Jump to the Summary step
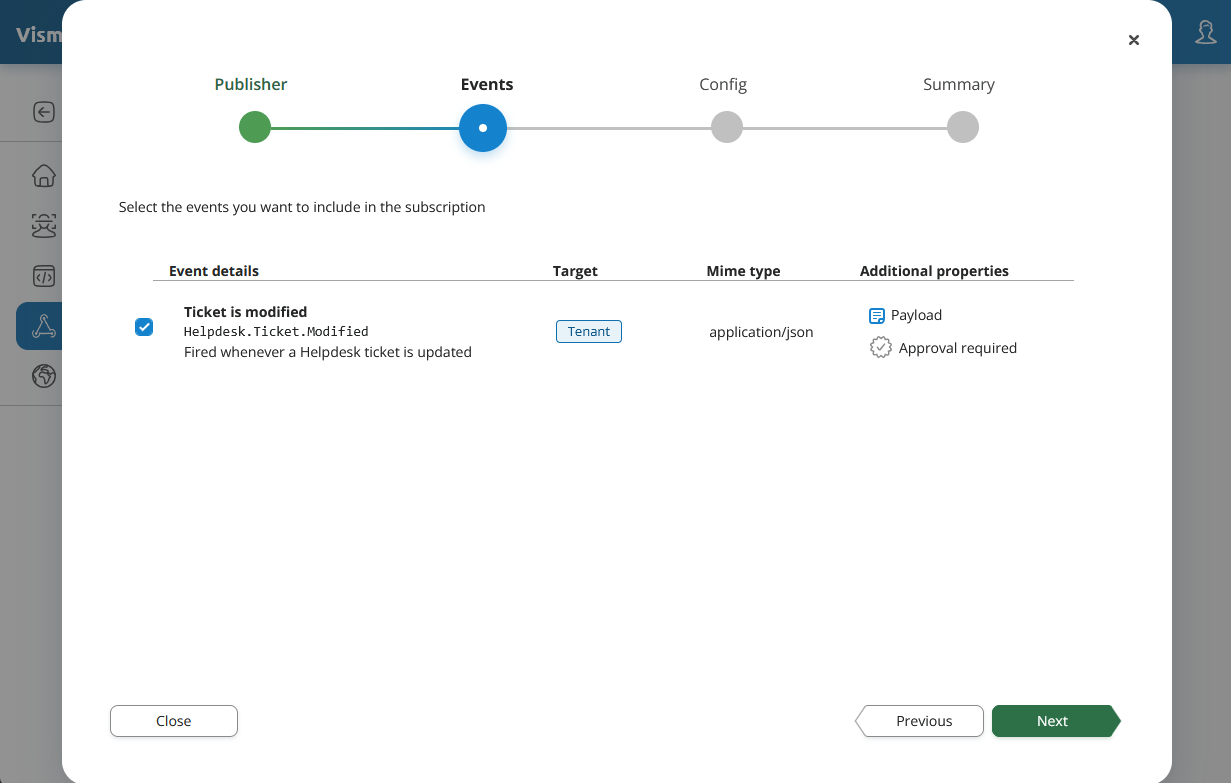Viewport: 1231px width, 783px height. click(x=962, y=128)
